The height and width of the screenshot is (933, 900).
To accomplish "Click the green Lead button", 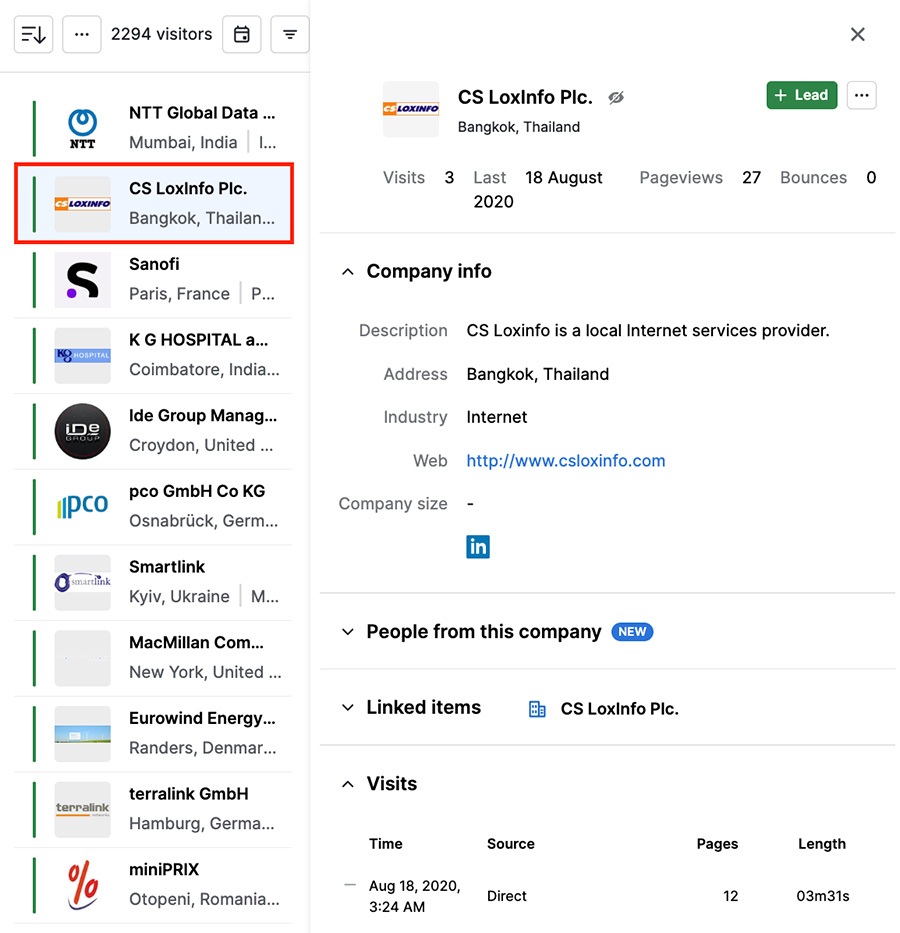I will point(800,95).
